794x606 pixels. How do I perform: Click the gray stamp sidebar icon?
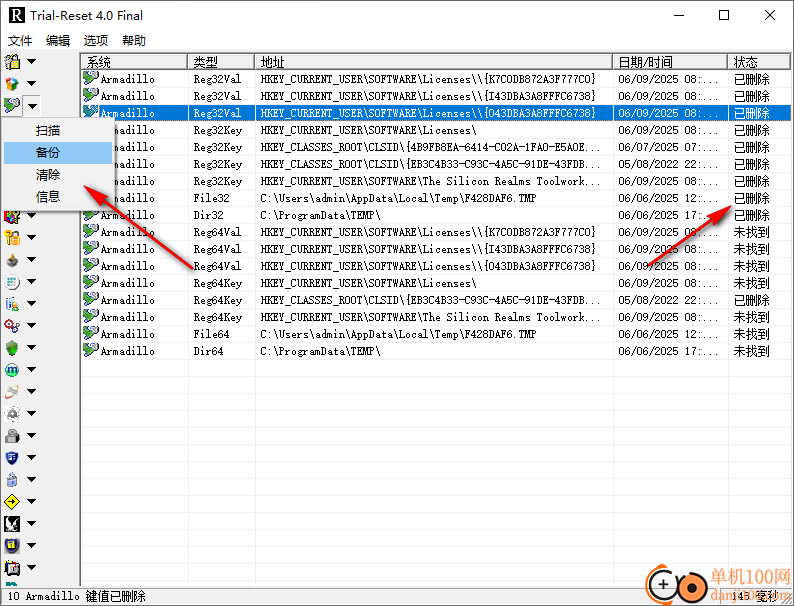tap(12, 260)
